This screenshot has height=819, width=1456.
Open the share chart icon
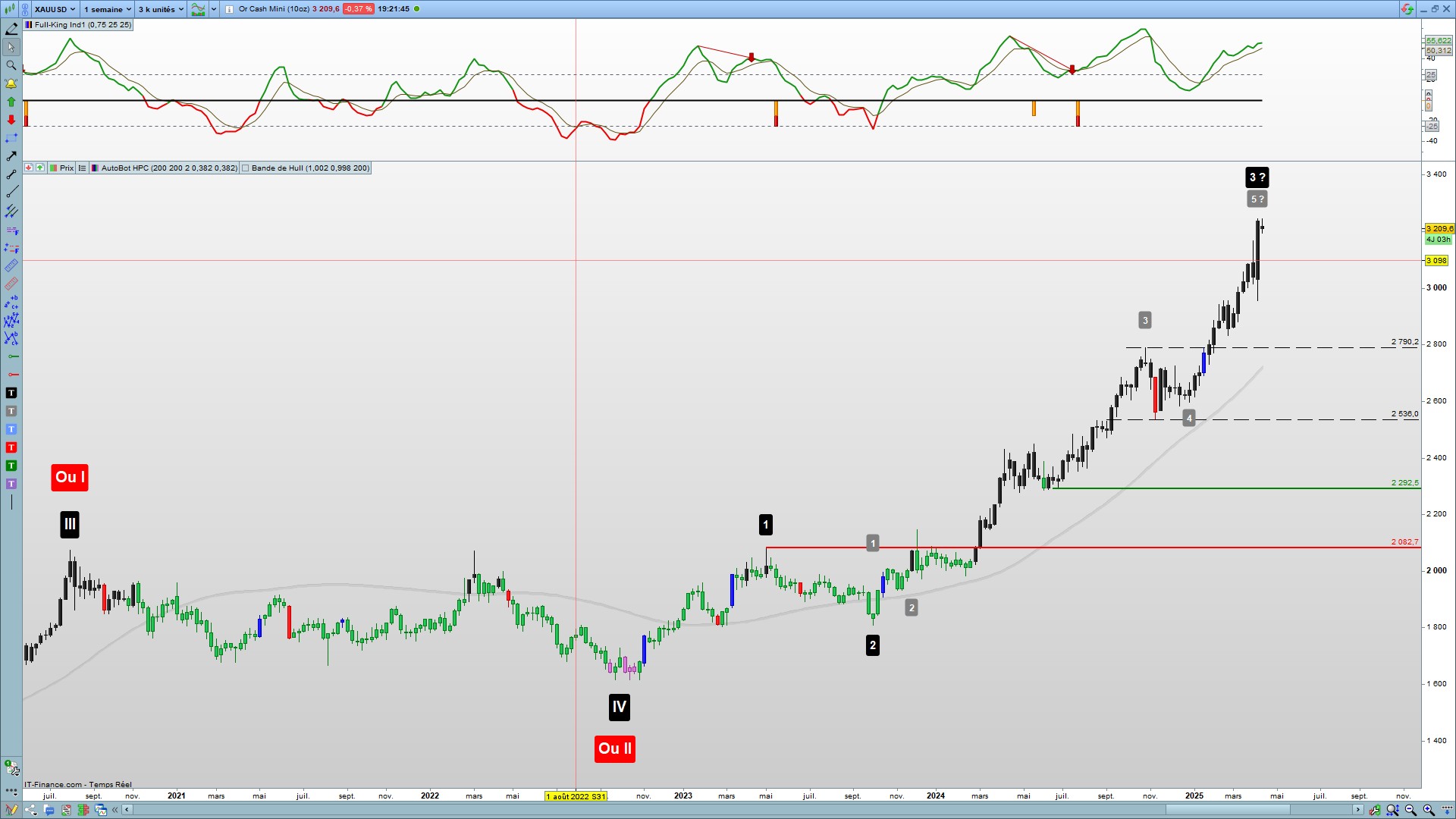[x=31, y=810]
